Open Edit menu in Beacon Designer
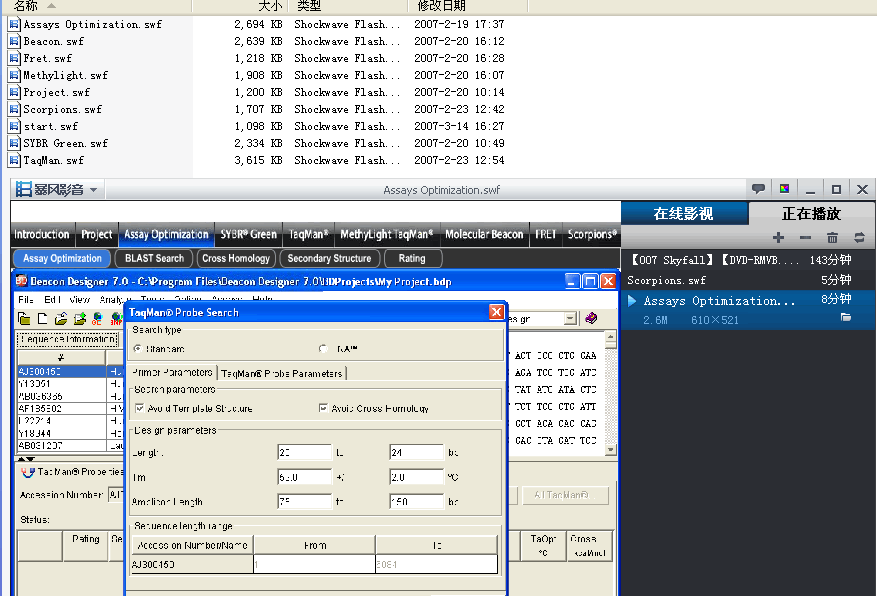 point(52,300)
